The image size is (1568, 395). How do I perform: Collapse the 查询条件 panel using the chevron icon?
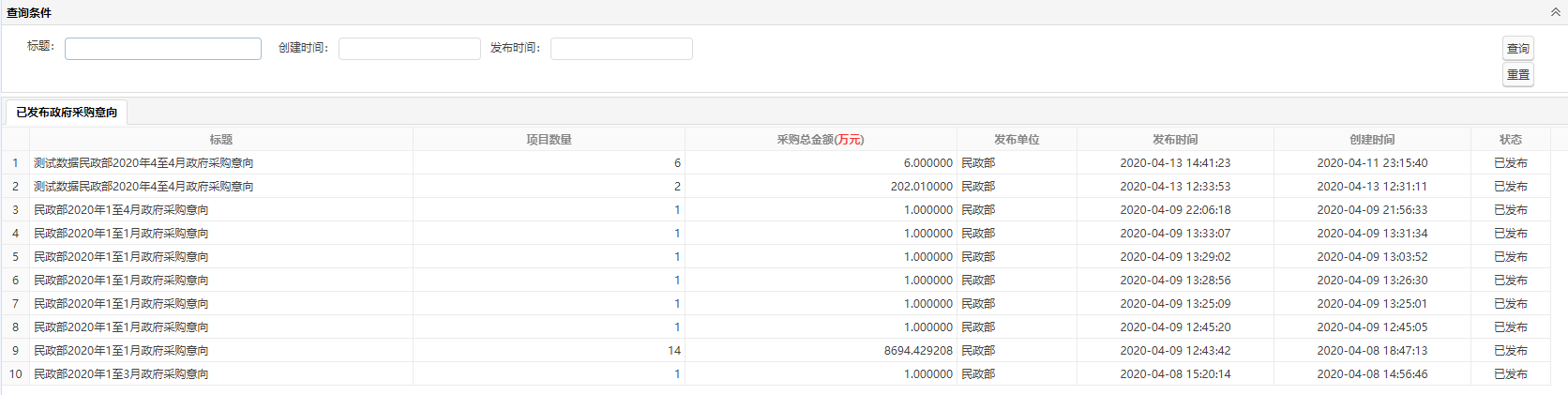[1555, 12]
